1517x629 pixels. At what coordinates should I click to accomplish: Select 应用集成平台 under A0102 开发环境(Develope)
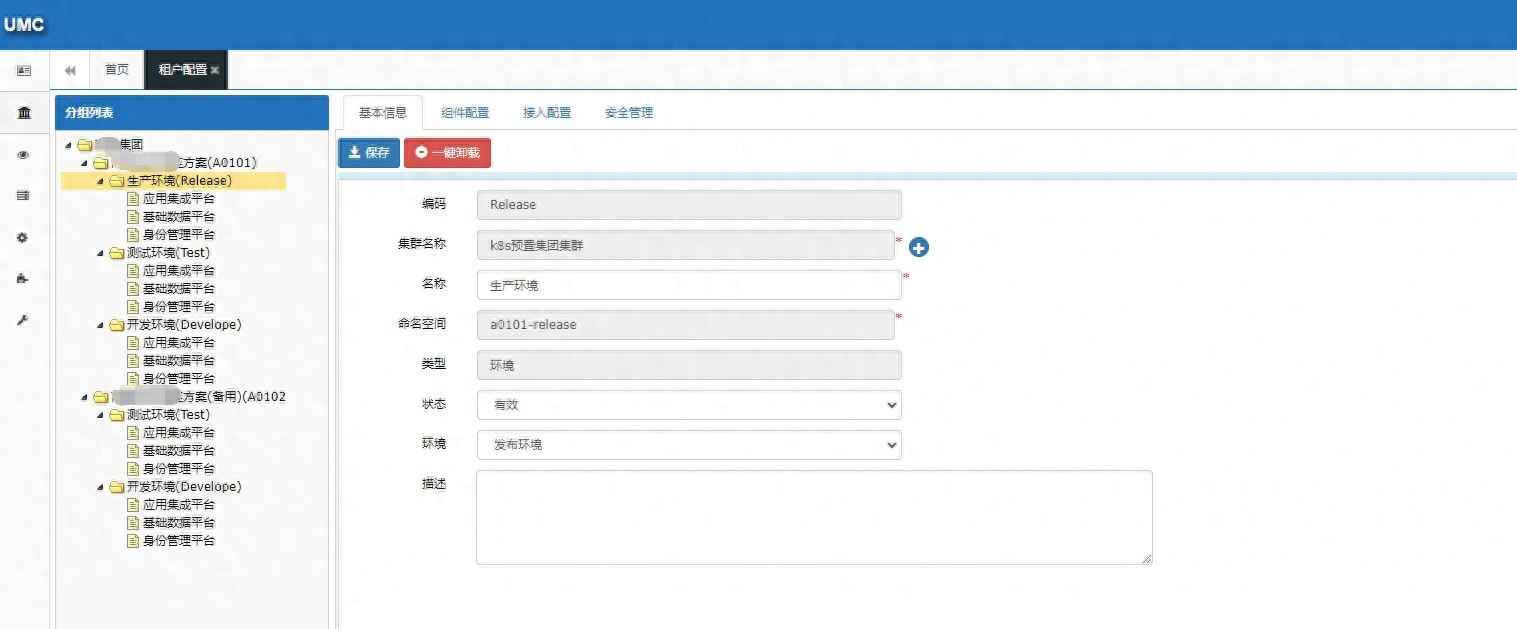[x=179, y=505]
